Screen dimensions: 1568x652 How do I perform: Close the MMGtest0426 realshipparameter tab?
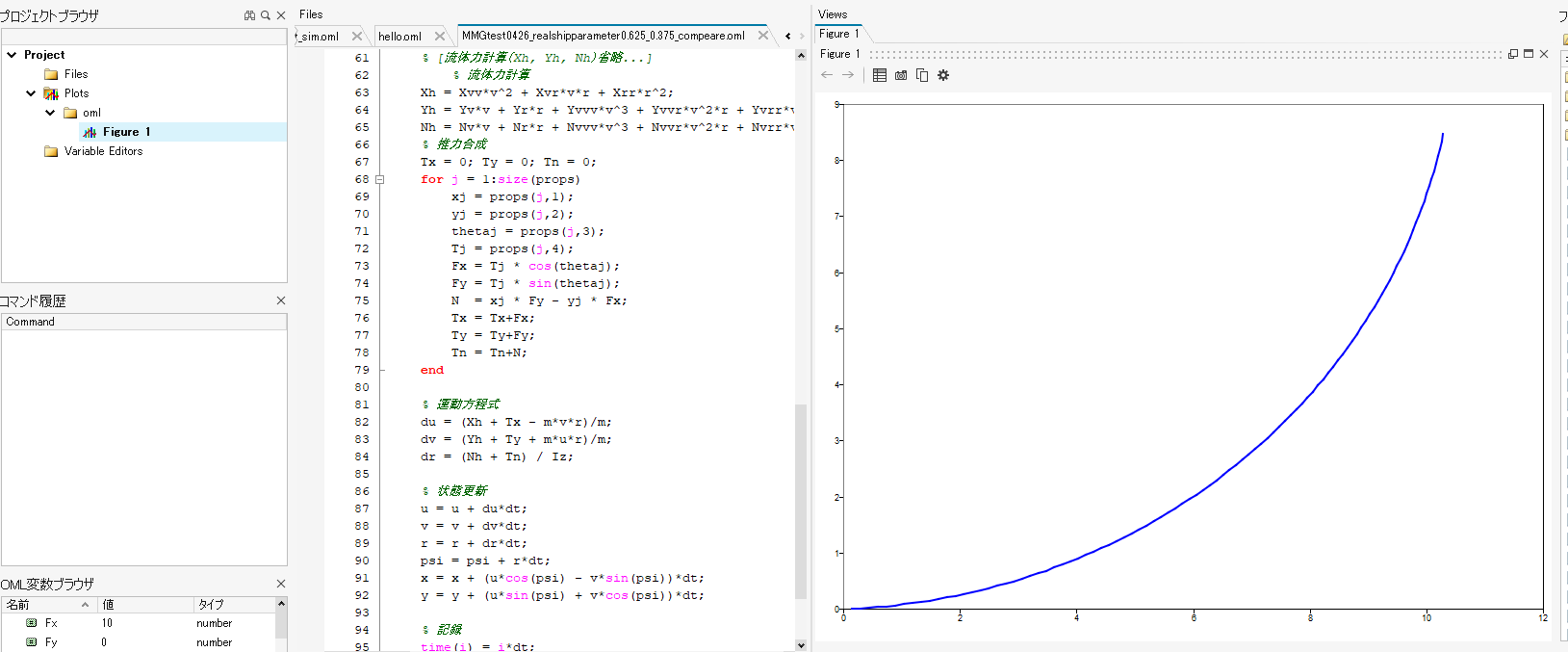763,36
